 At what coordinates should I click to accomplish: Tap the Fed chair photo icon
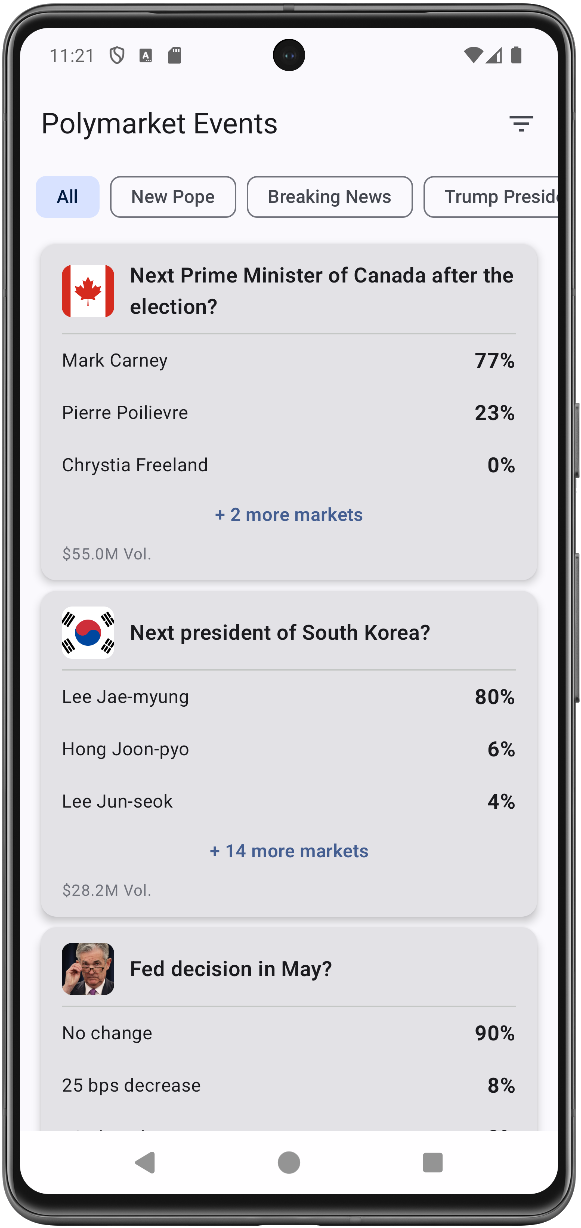[87, 968]
